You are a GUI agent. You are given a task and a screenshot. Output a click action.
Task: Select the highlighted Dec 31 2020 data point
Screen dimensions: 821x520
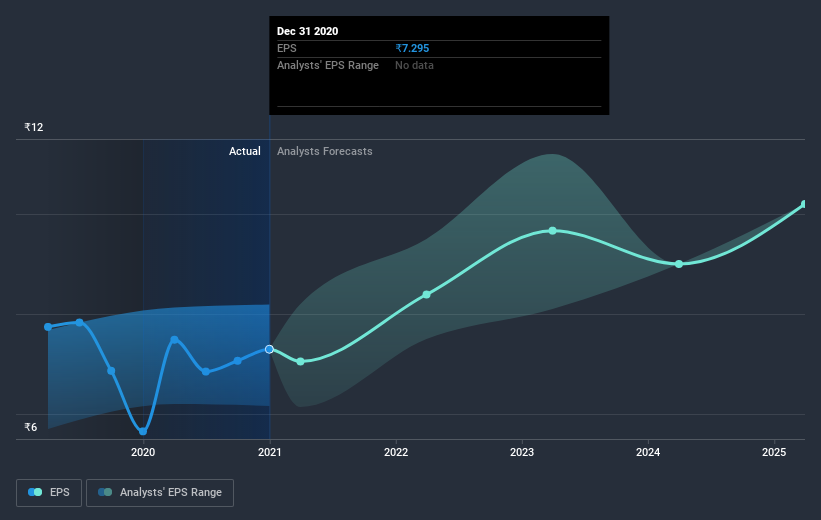[269, 349]
